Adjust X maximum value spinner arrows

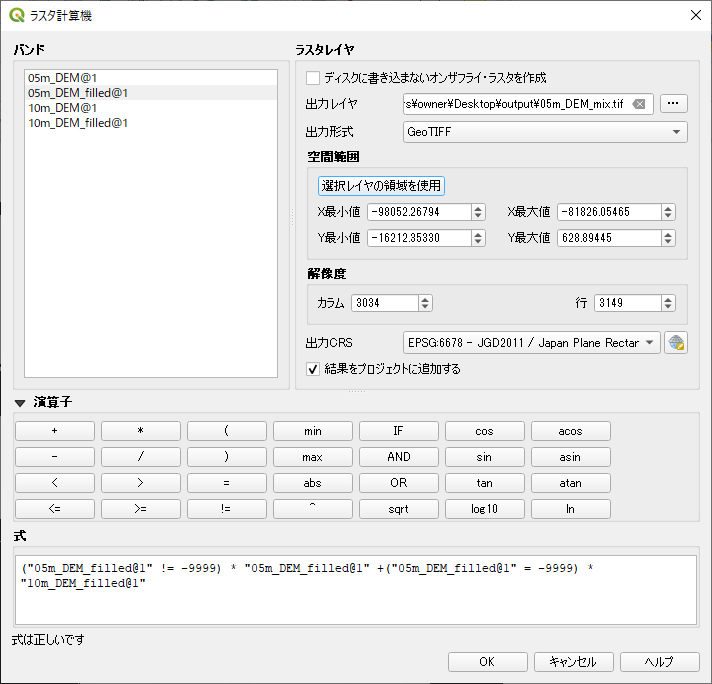(x=668, y=212)
